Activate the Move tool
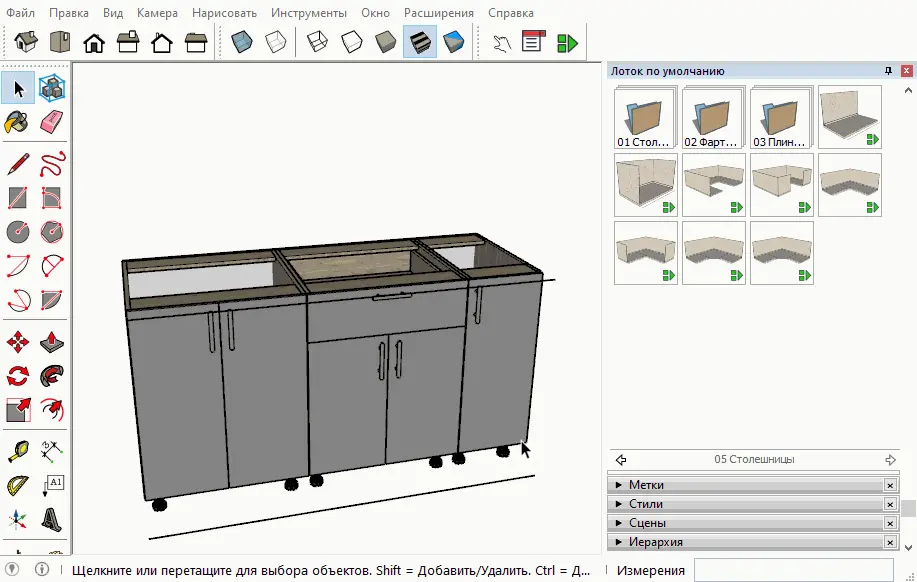The width and height of the screenshot is (917, 582). tap(18, 342)
